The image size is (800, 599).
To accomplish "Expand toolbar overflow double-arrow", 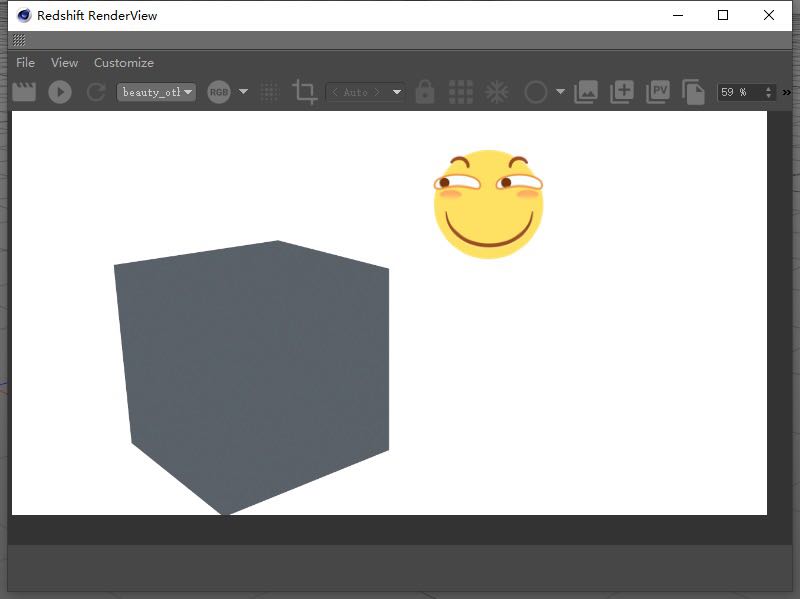I will click(x=787, y=92).
